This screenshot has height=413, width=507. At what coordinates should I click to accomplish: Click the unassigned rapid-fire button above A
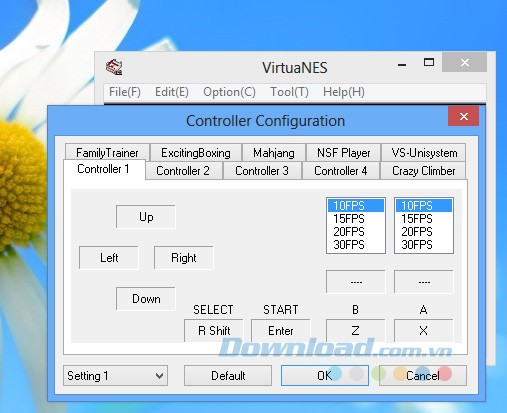tap(424, 282)
